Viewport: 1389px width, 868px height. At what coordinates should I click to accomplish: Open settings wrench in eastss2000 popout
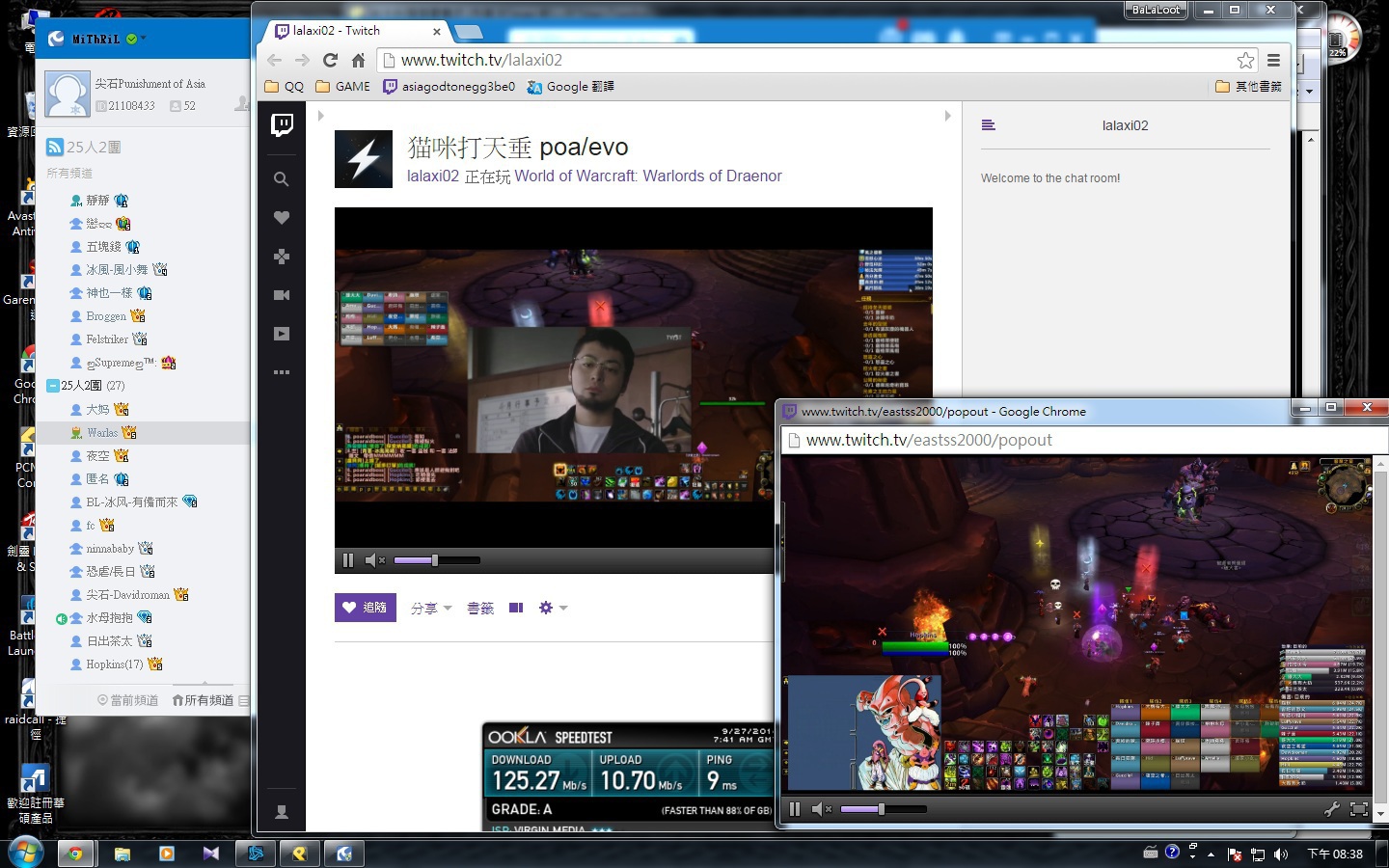coord(1332,809)
